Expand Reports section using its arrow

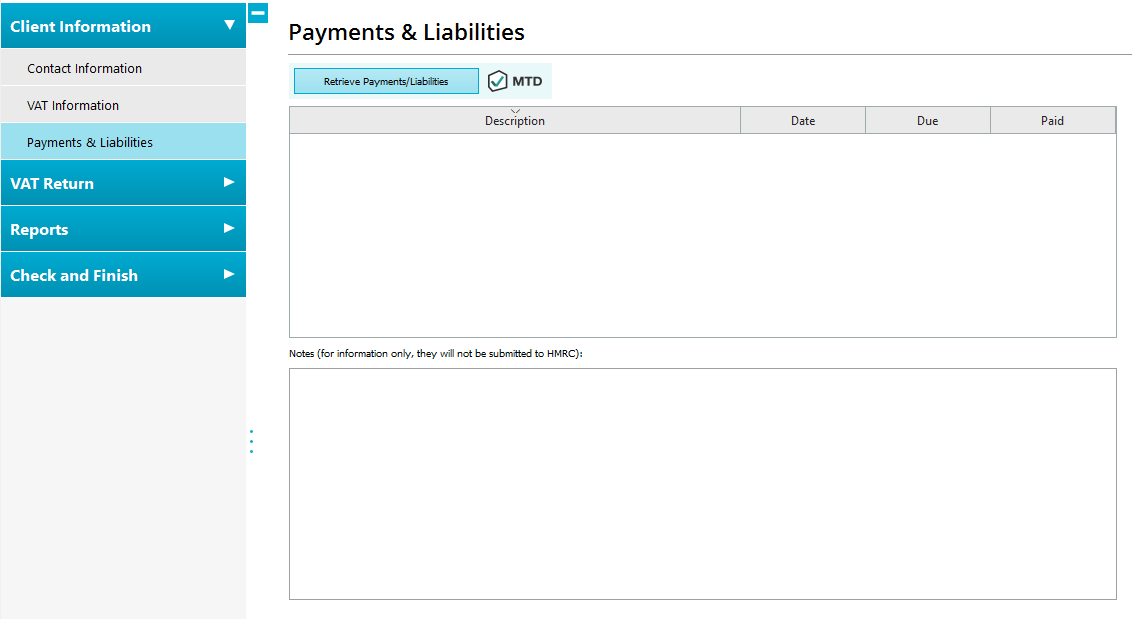(x=229, y=228)
